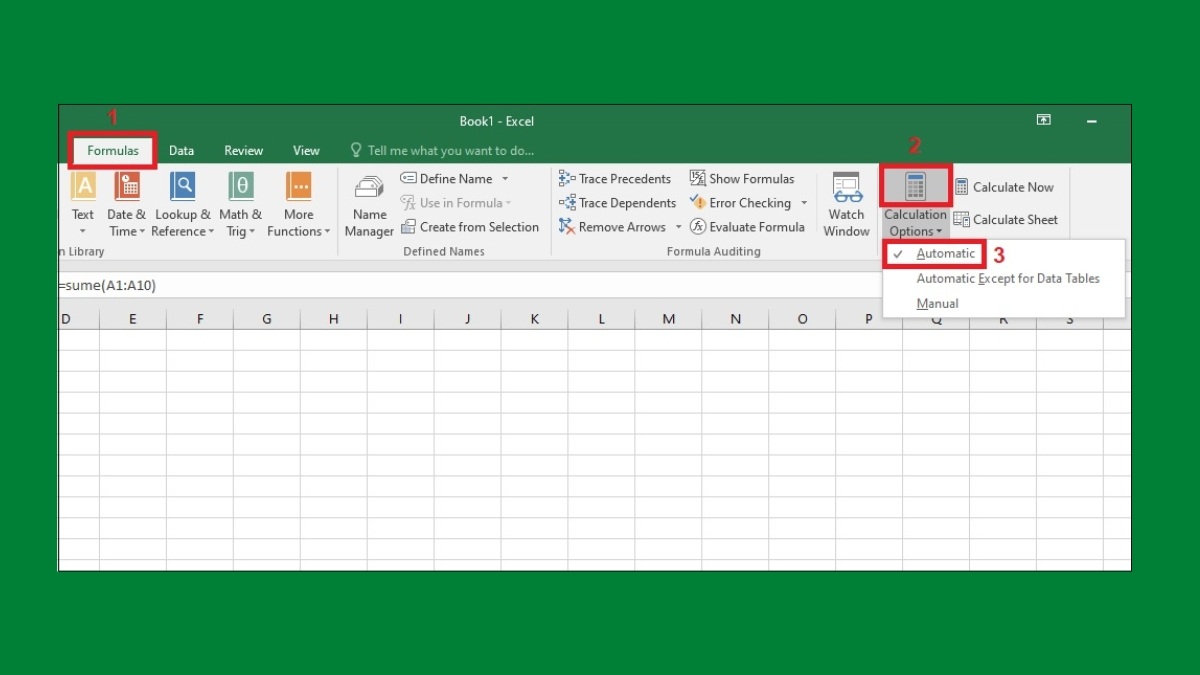Screen dimensions: 1200x675
Task: Open Evaluate Formula
Action: click(x=747, y=227)
